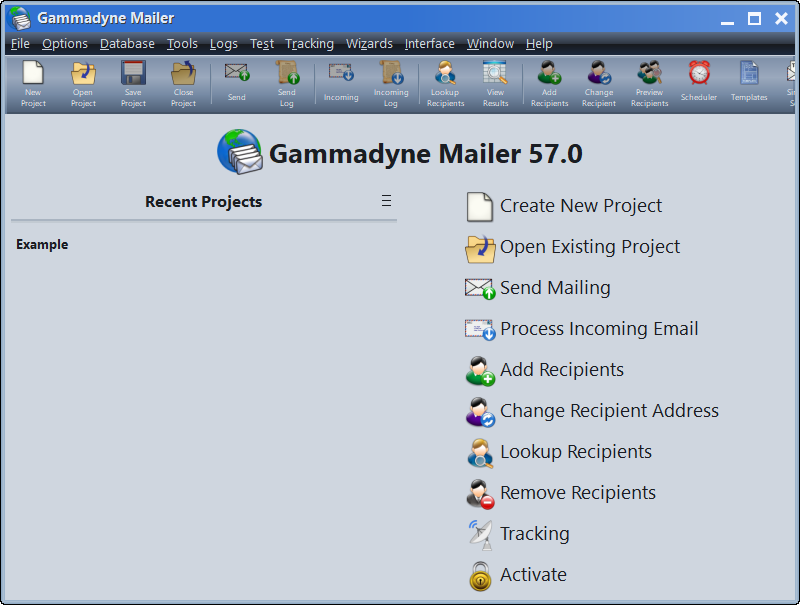Open the Example recent project
800x605 pixels.
(x=42, y=244)
